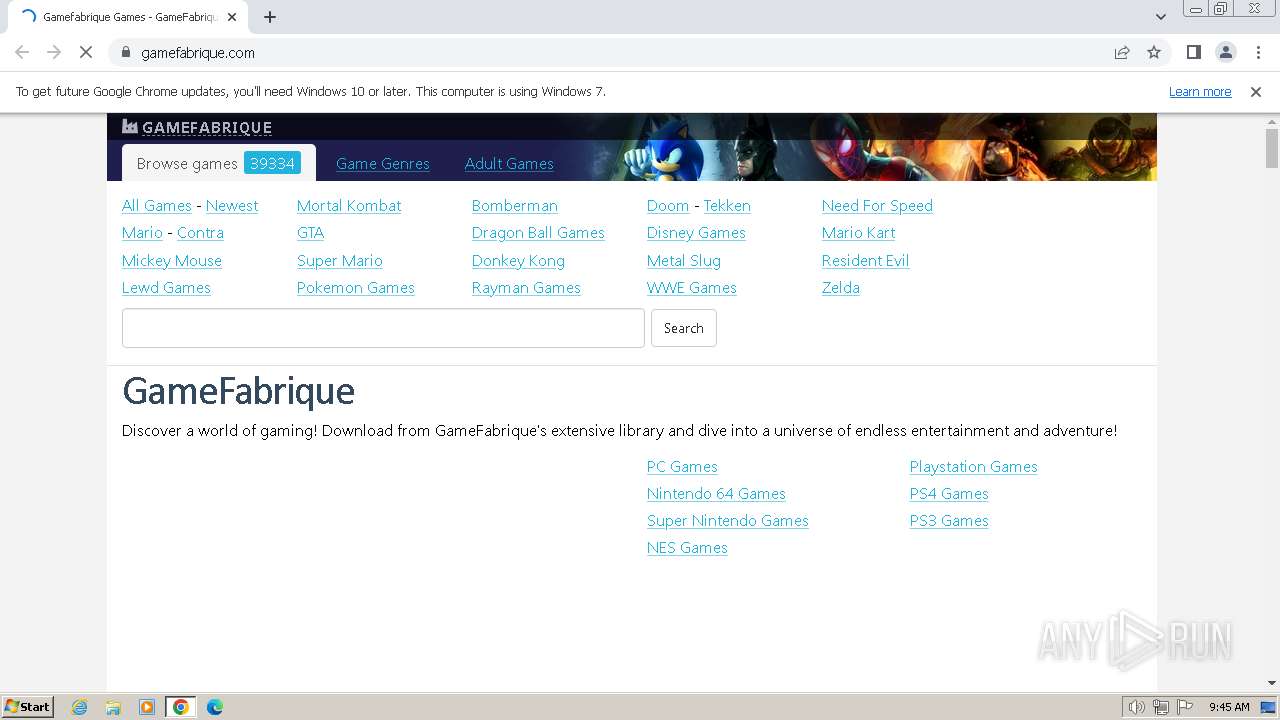Open the Bomberman link
Viewport: 1280px width, 720px height.
pos(515,206)
